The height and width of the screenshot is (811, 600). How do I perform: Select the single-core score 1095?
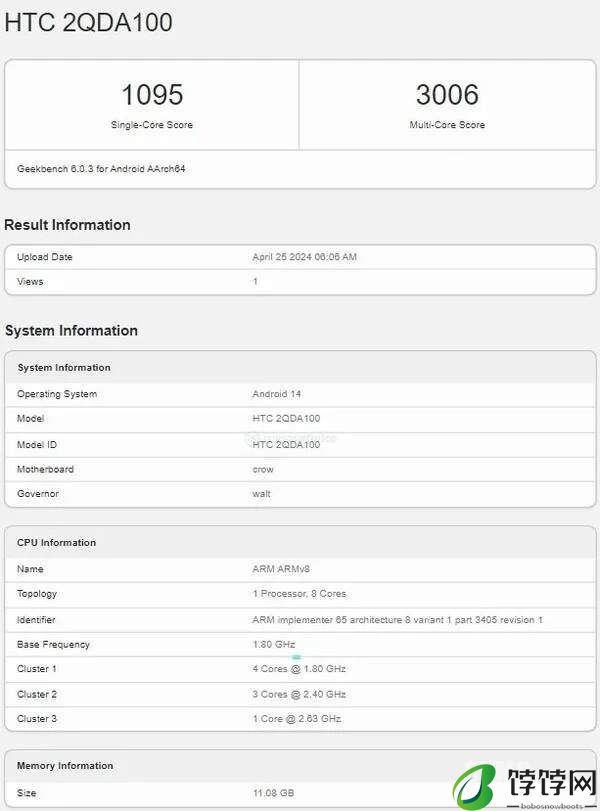coord(152,95)
